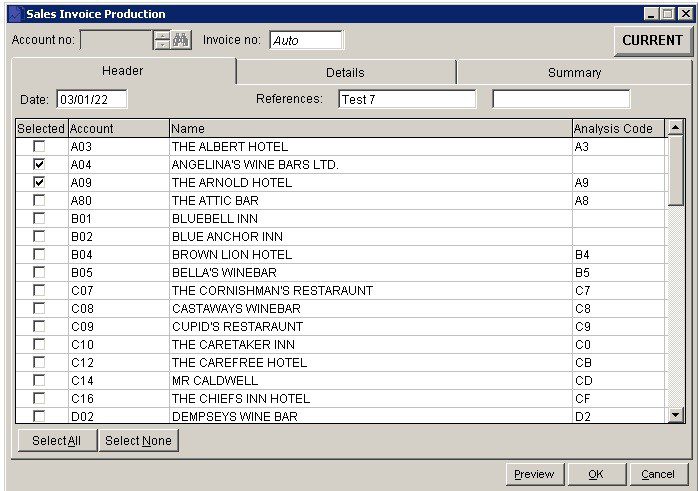698x491 pixels.
Task: Tick checkbox for C16 The Chiefs Inn Hotel
Action: [39, 398]
